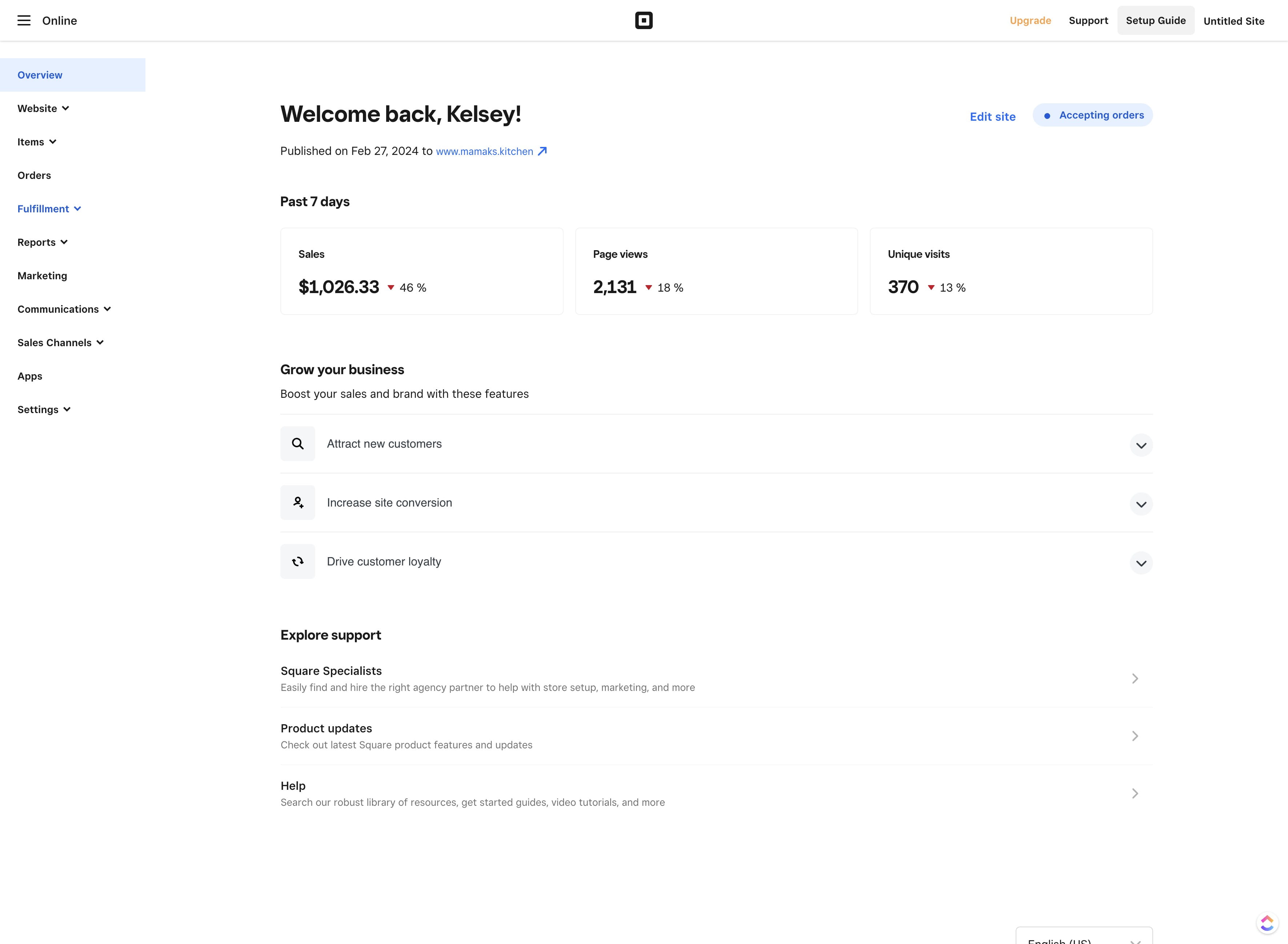Viewport: 1288px width, 944px height.
Task: Expand the Drive customer loyalty section
Action: tap(1141, 563)
